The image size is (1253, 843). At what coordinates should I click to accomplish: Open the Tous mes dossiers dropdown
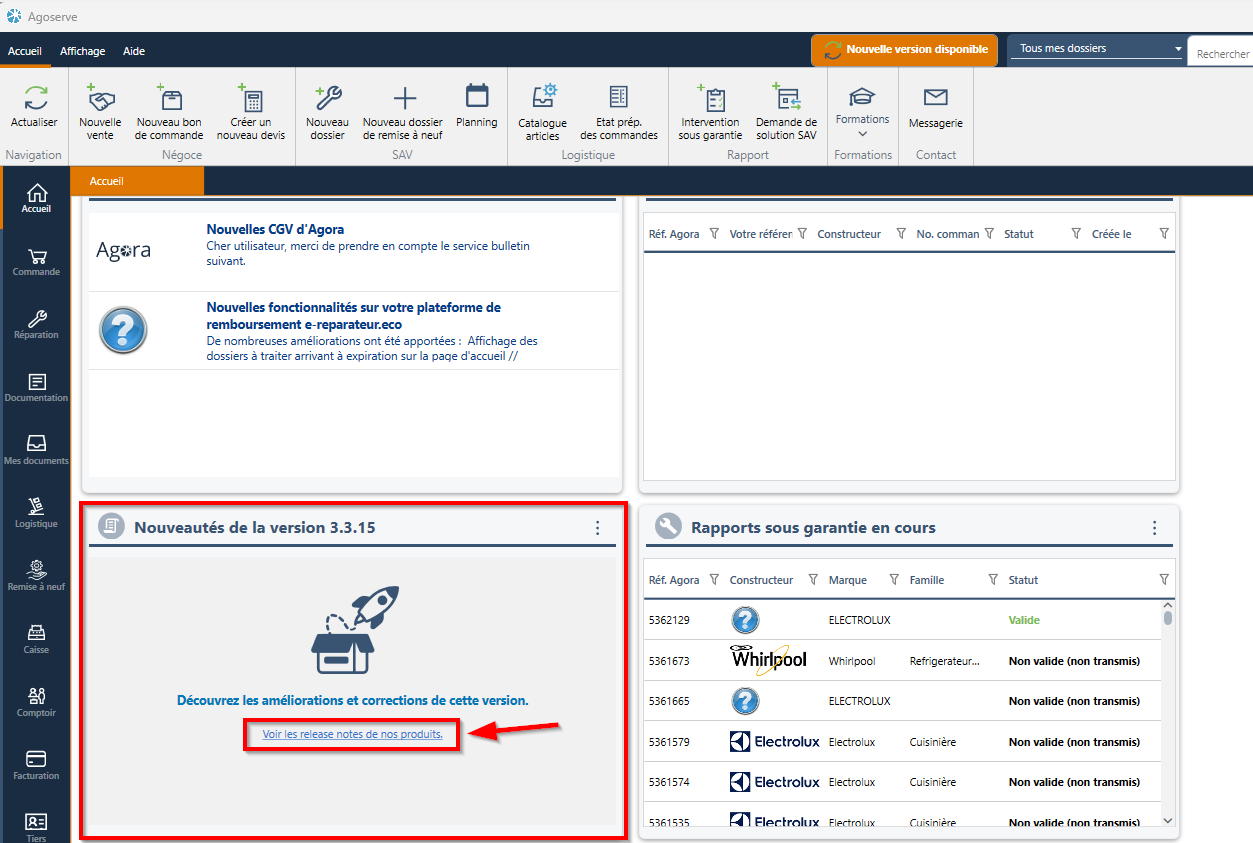(x=1096, y=48)
